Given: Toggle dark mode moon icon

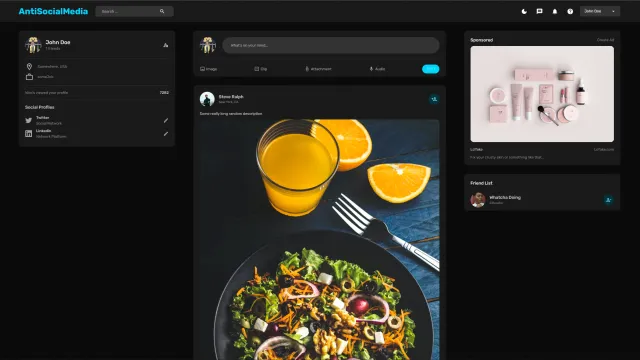Looking at the screenshot, I should (524, 11).
